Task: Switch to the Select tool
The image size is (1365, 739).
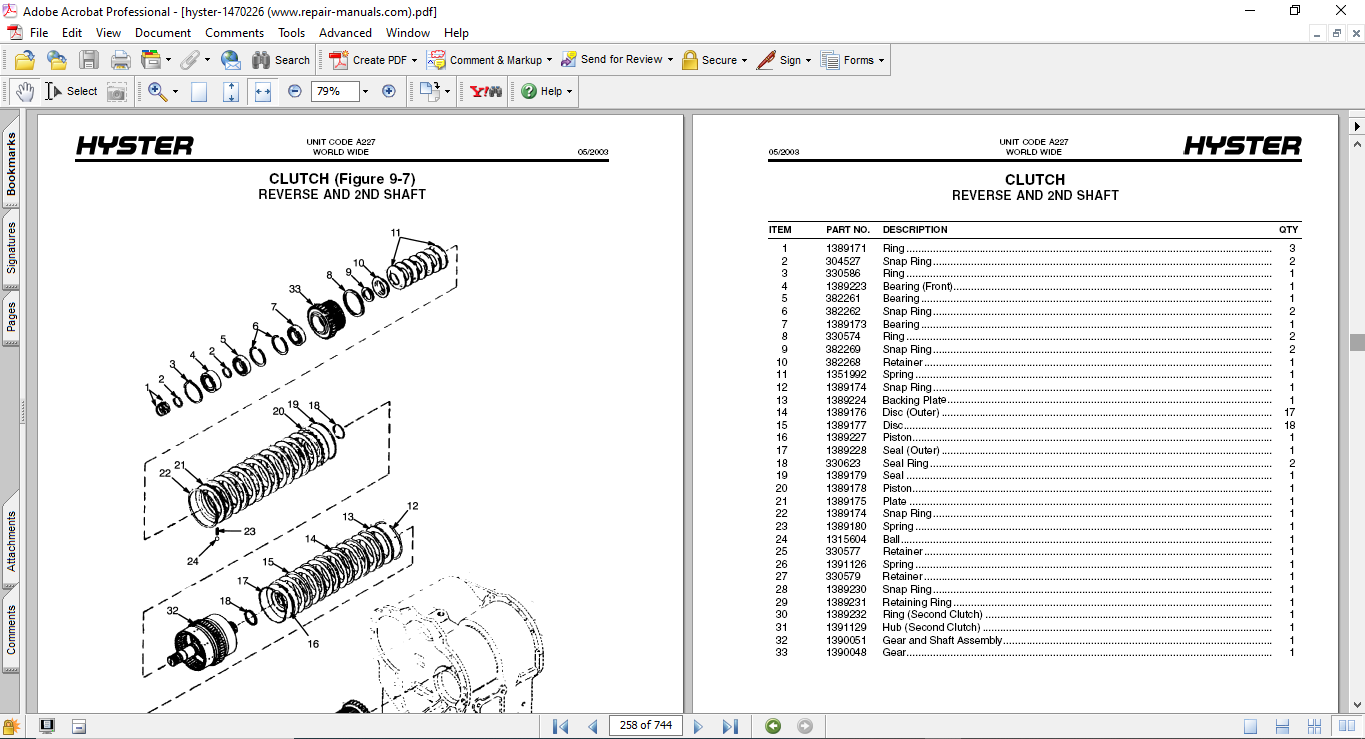Action: [70, 91]
